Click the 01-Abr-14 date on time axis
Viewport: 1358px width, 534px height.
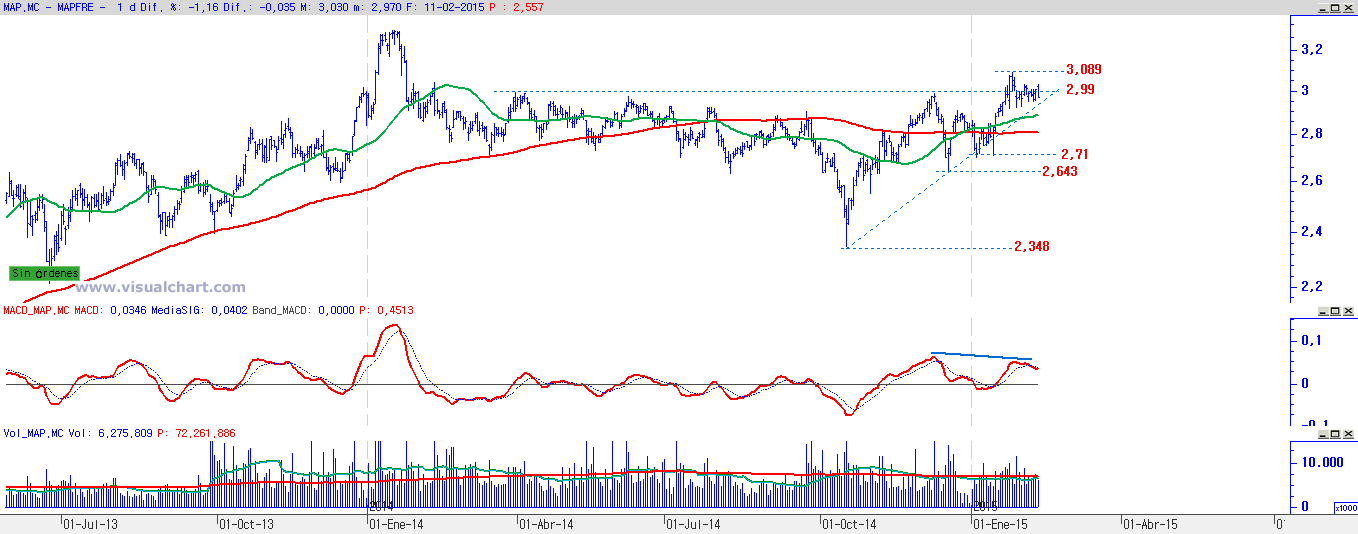[x=547, y=523]
